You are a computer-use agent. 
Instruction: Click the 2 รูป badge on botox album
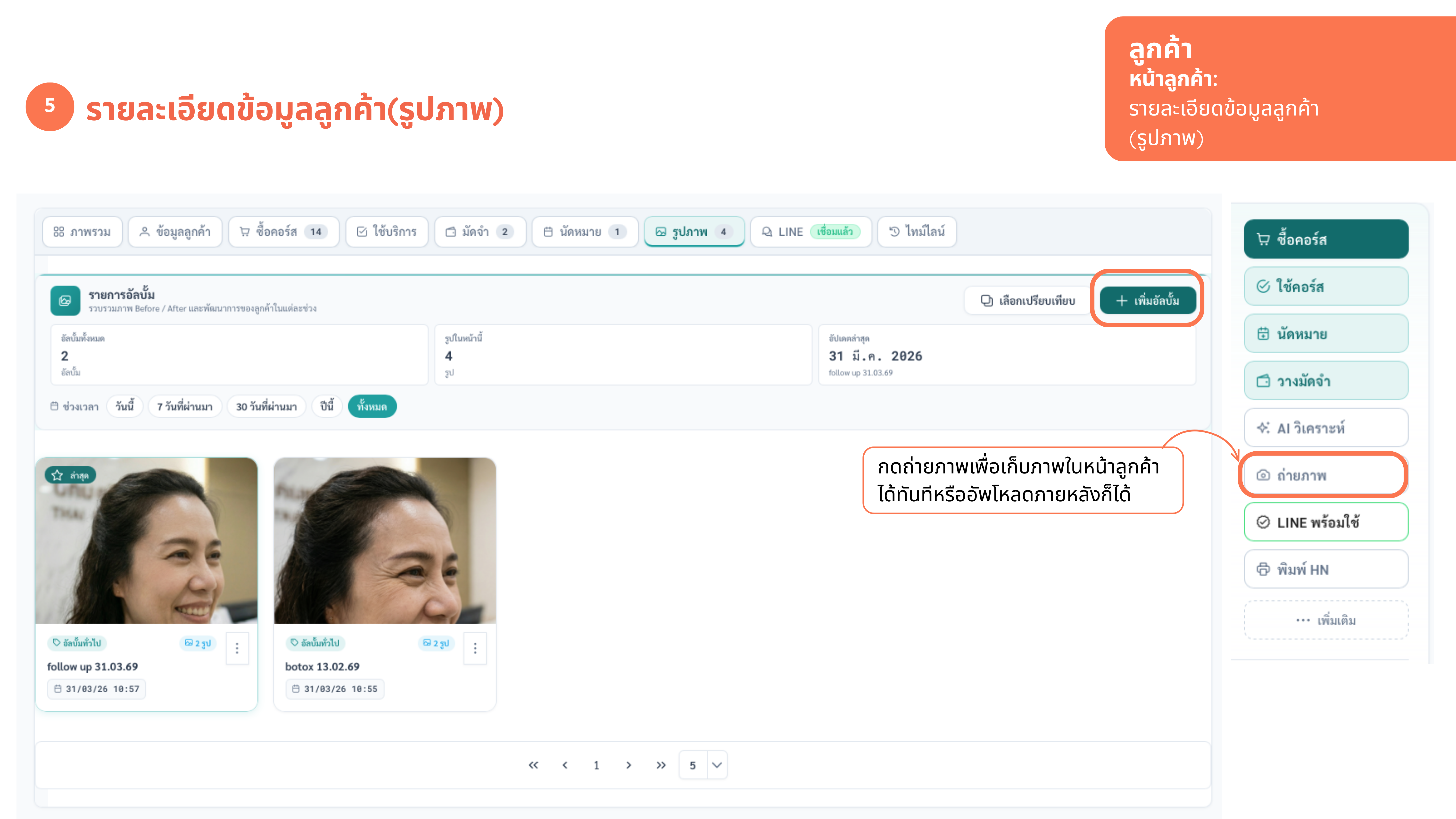coord(436,643)
